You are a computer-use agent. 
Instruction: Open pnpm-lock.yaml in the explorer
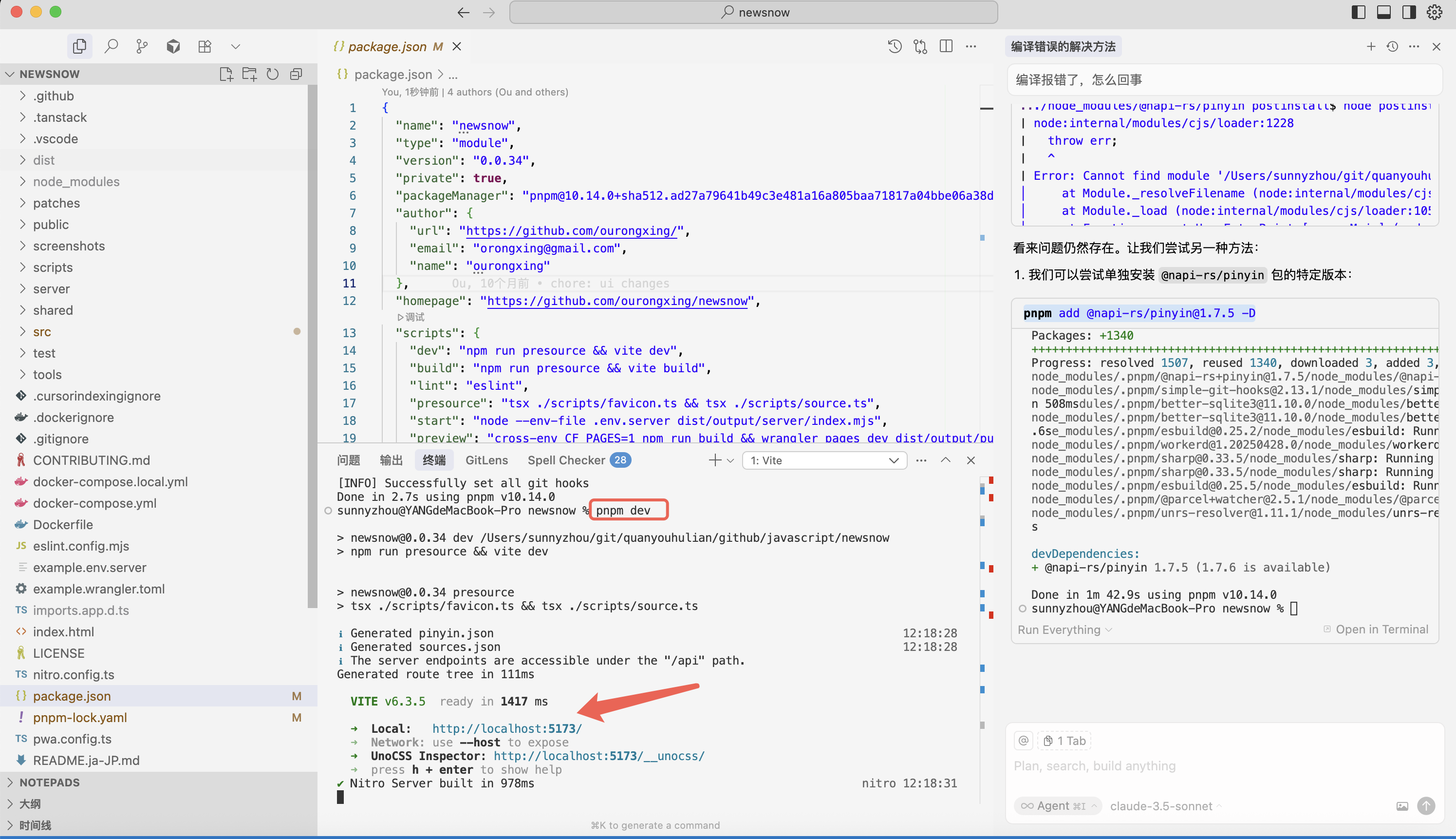(158, 717)
